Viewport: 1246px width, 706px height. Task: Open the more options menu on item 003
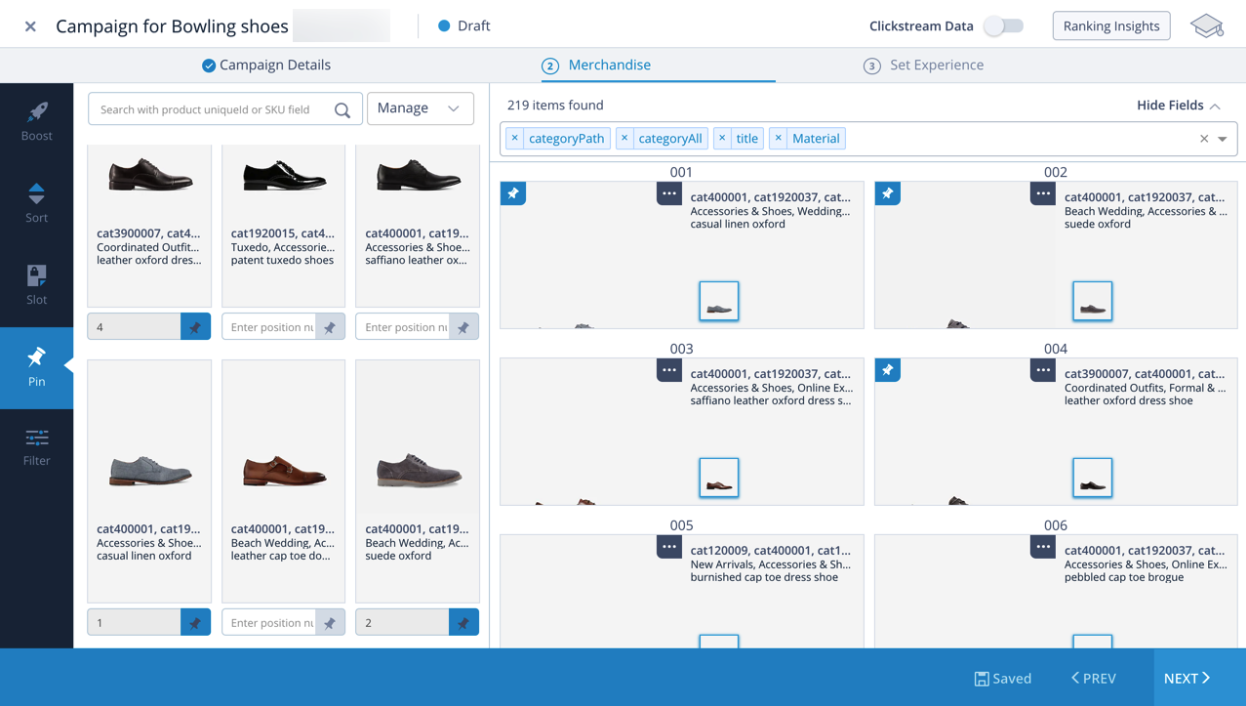pyautogui.click(x=669, y=370)
